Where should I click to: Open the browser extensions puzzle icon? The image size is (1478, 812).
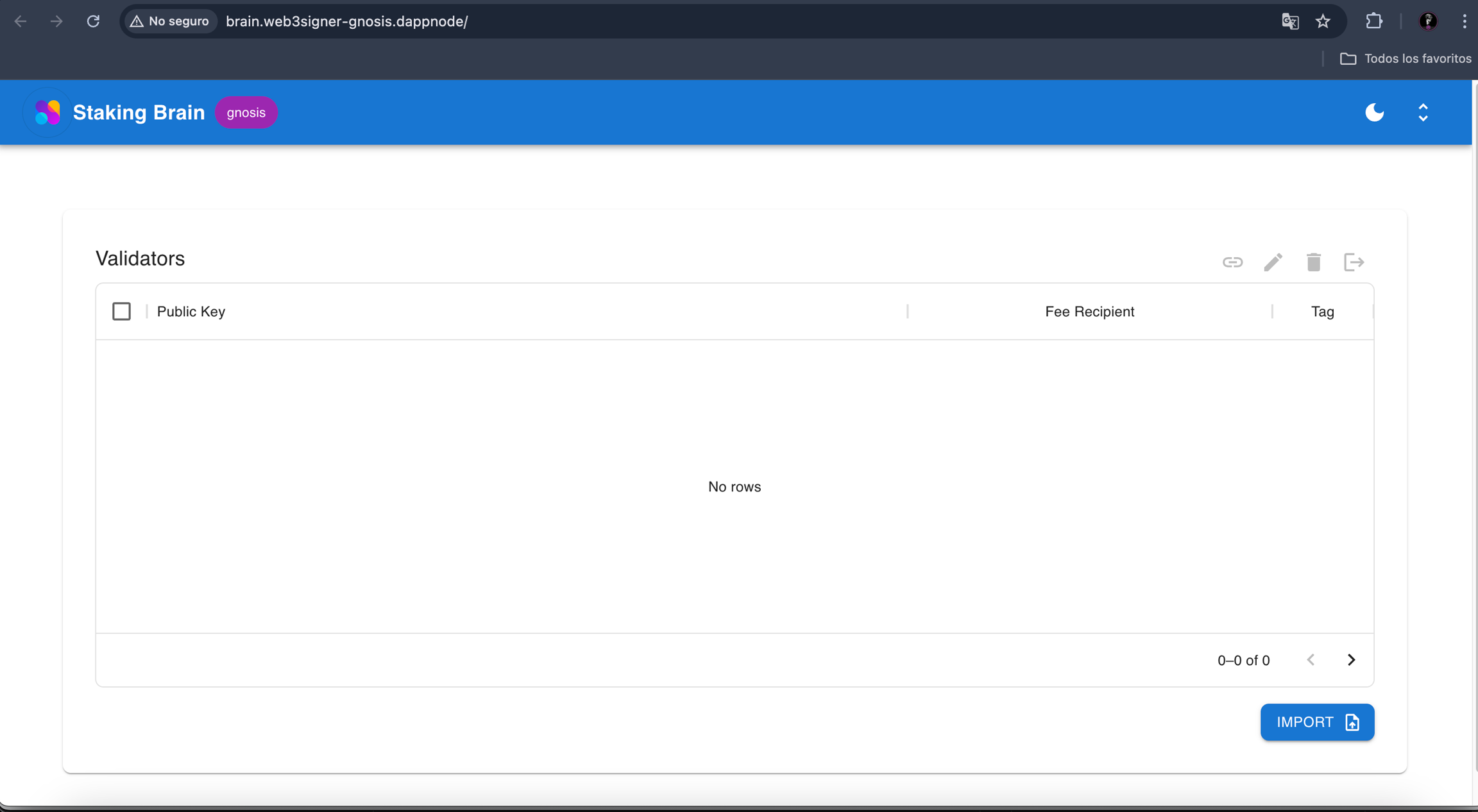1374,21
